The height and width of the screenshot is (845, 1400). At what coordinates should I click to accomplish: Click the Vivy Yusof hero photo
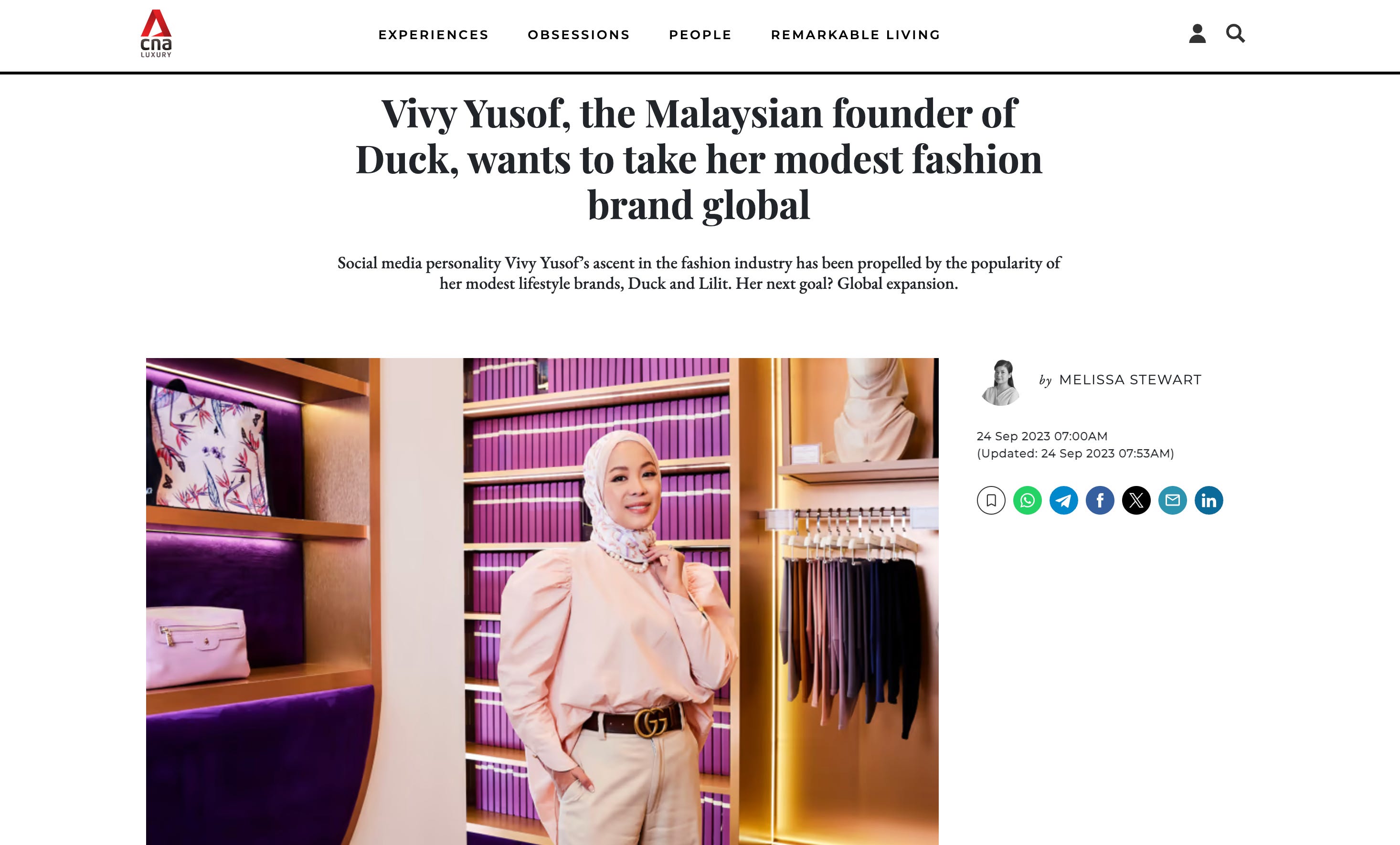click(542, 601)
